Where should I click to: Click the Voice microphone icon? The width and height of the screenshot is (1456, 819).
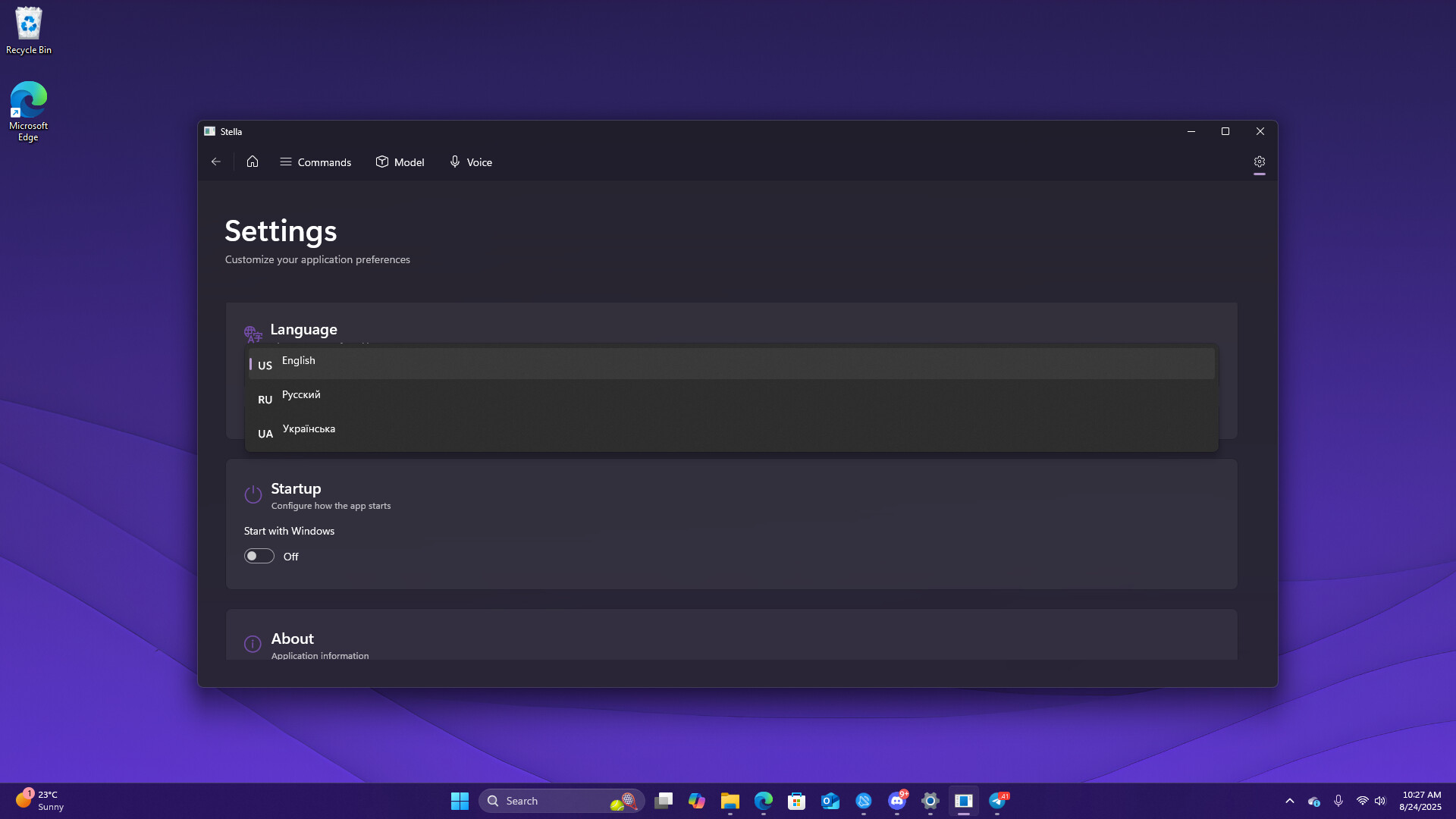pyautogui.click(x=454, y=162)
